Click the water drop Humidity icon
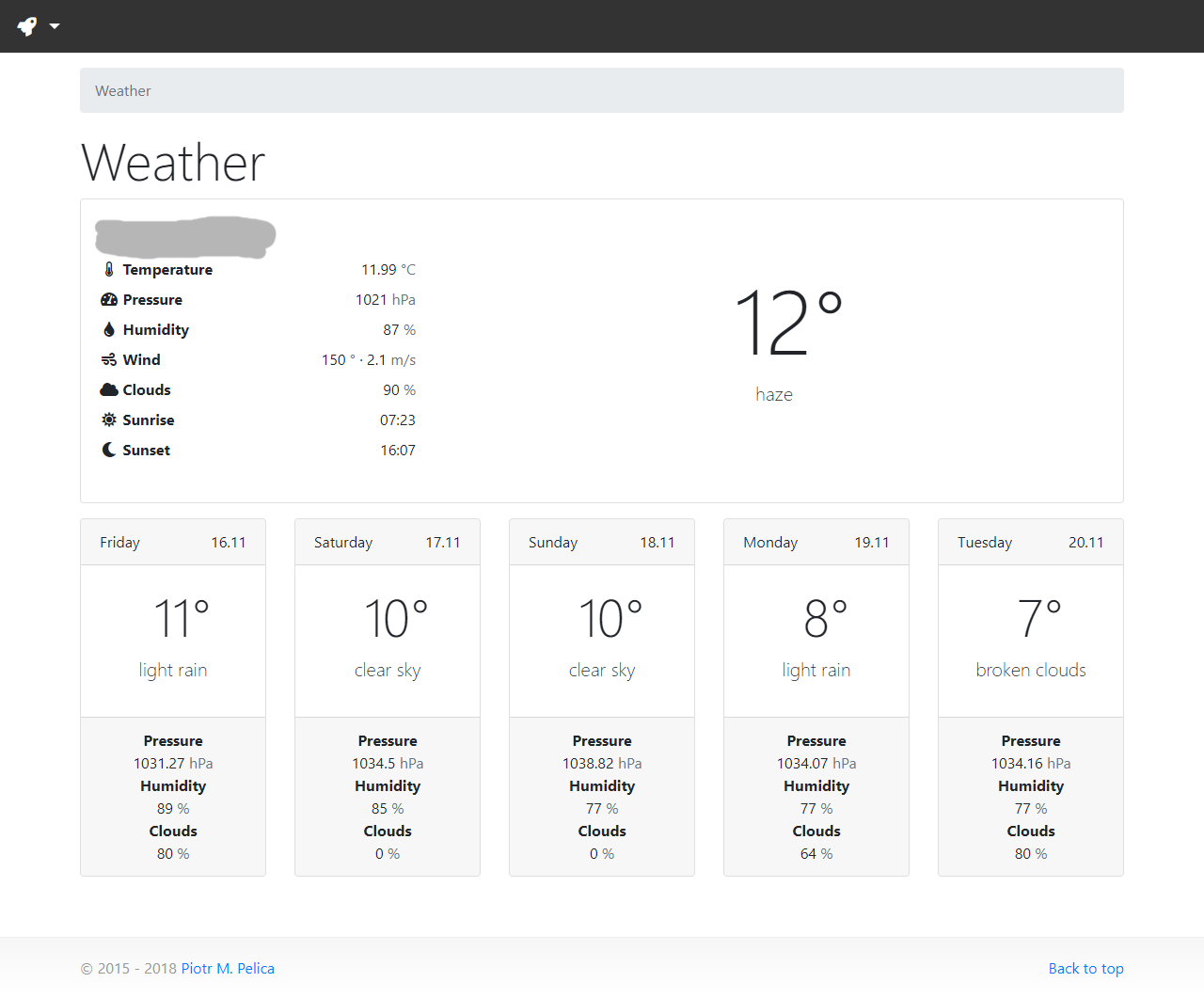The height and width of the screenshot is (998, 1204). (109, 330)
